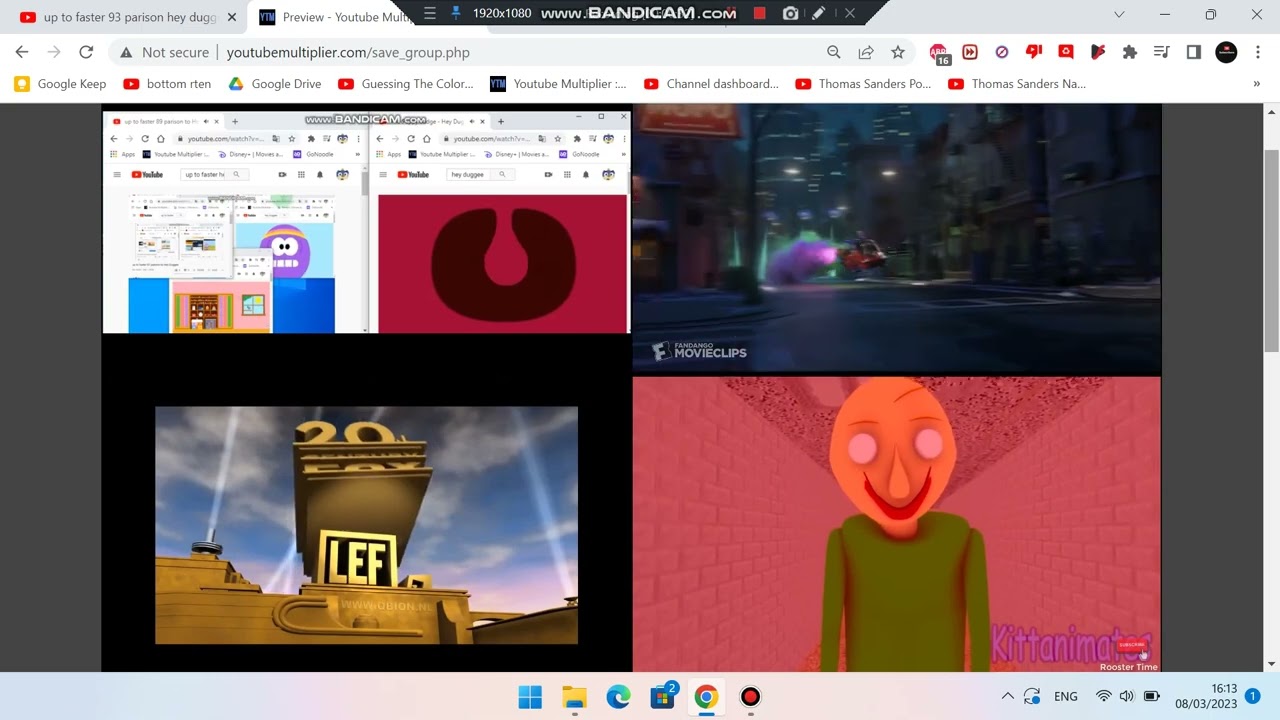Go back with the browser back arrow
This screenshot has width=1280, height=720.
click(x=22, y=52)
